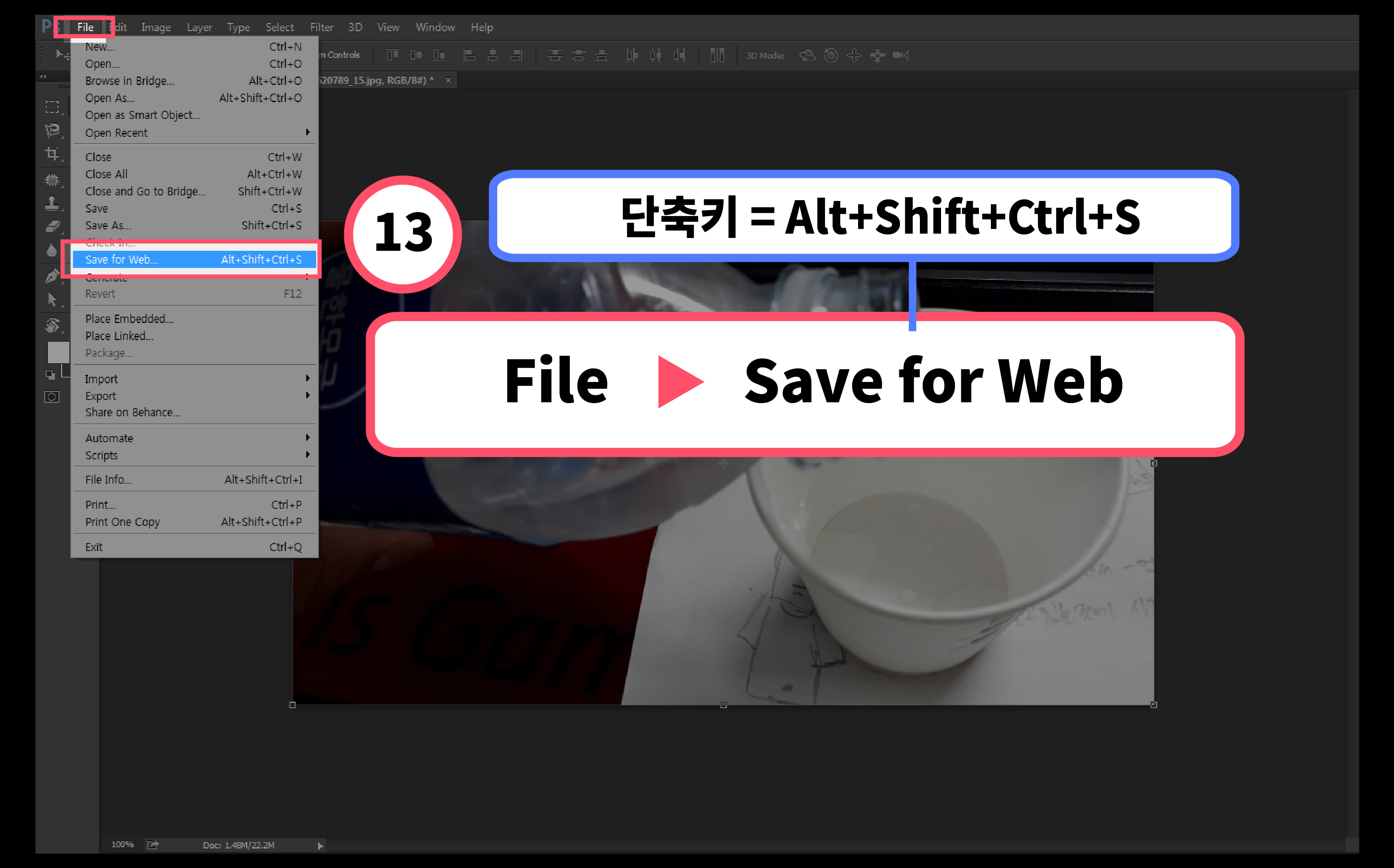Viewport: 1394px width, 868px height.
Task: Toggle Quick Mask mode icon
Action: click(52, 397)
